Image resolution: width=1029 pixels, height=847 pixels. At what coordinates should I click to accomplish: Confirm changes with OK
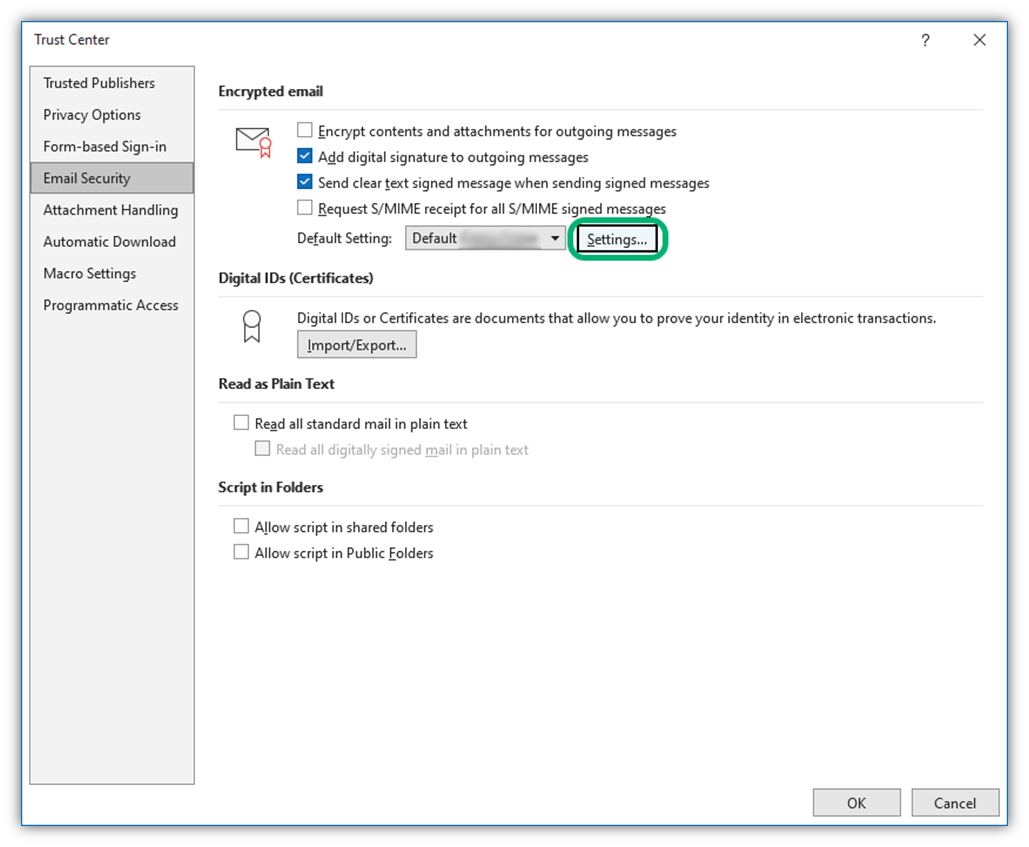click(x=856, y=802)
